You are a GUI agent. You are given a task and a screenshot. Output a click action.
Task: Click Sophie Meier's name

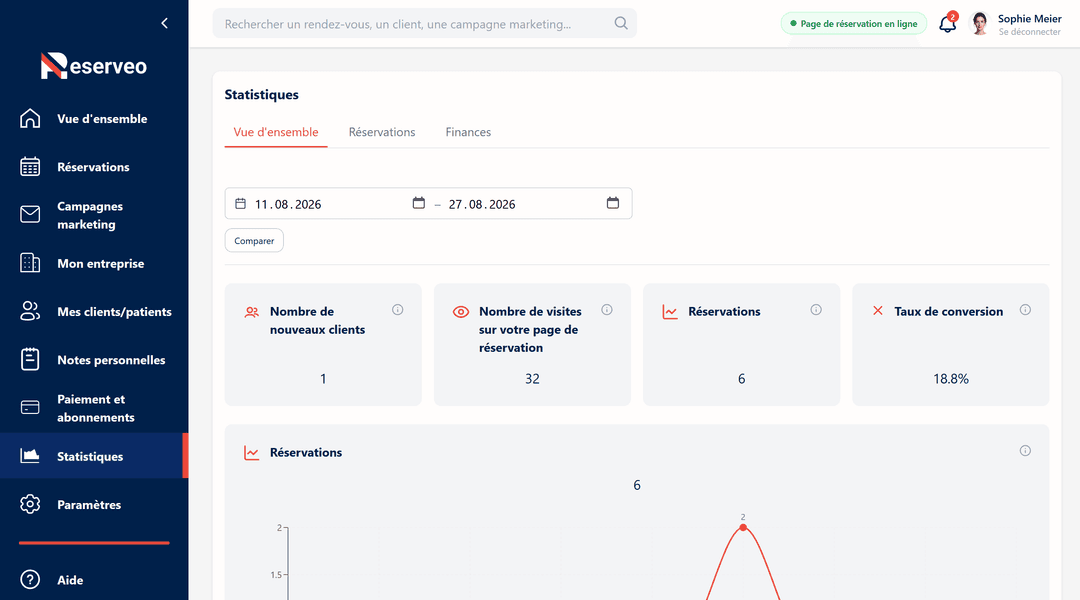pyautogui.click(x=1029, y=19)
